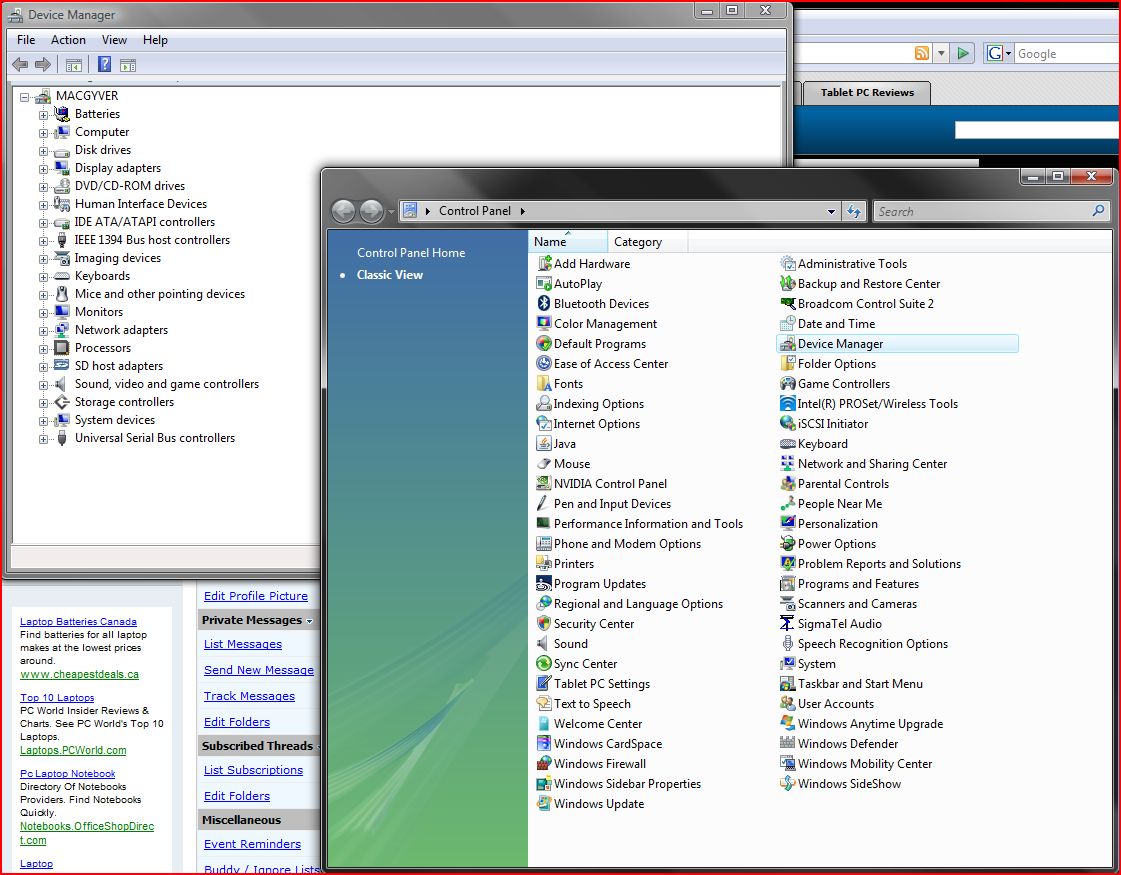Image resolution: width=1121 pixels, height=875 pixels.
Task: Open the Broadcom Control Suite 2 icon
Action: (x=788, y=304)
